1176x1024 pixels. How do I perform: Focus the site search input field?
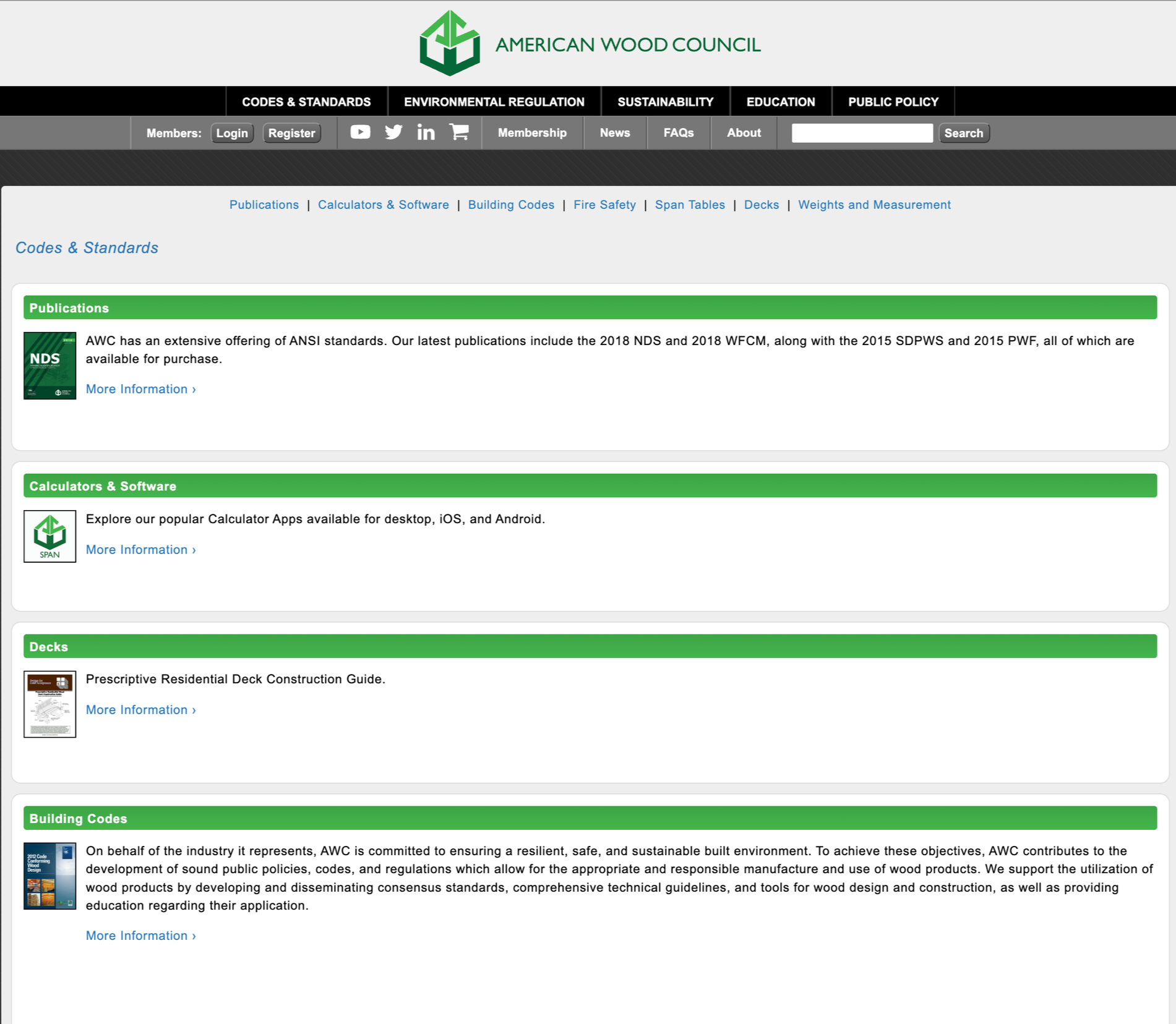[x=862, y=133]
